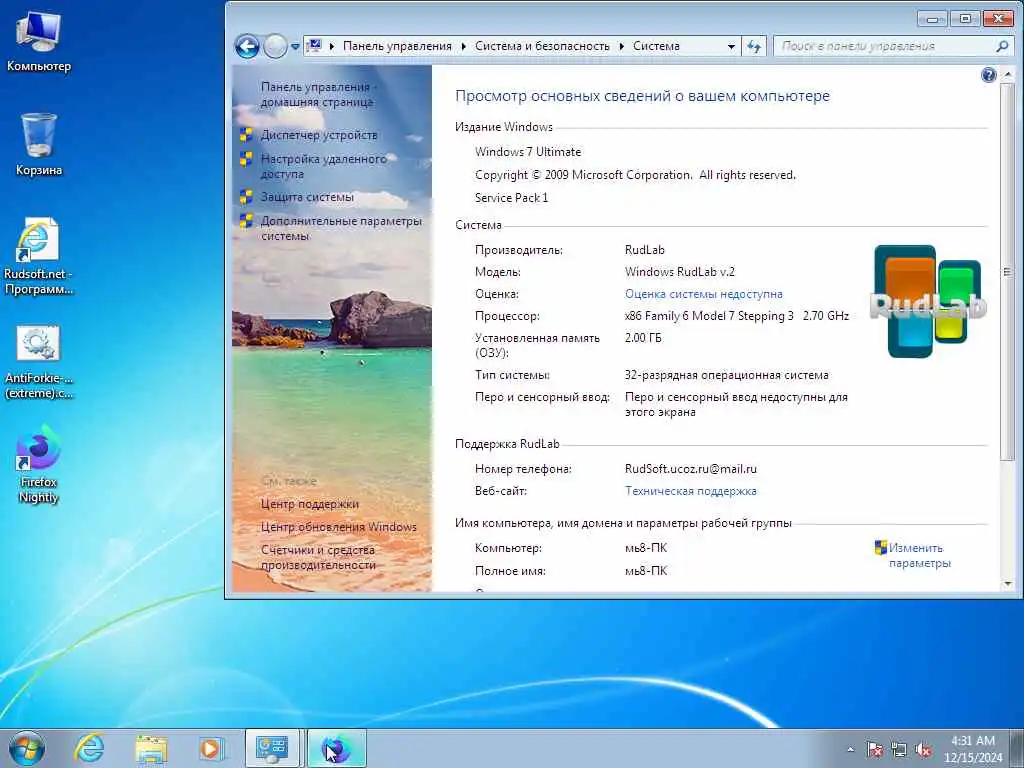Image resolution: width=1024 pixels, height=768 pixels.
Task: Select the Корзина recycle bin icon
Action: [x=39, y=145]
